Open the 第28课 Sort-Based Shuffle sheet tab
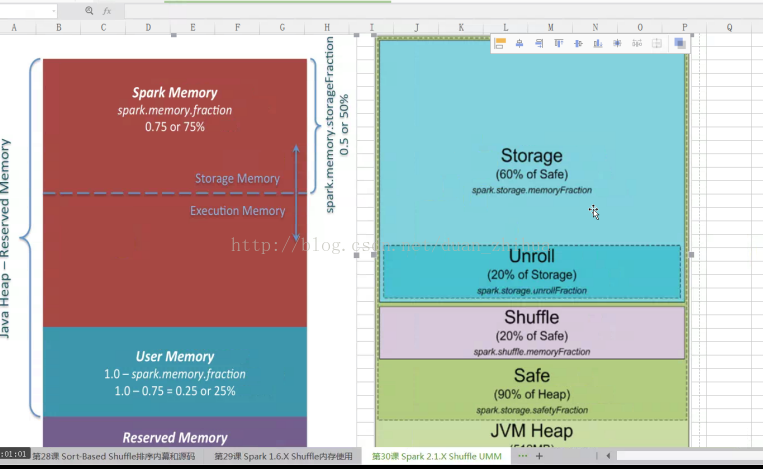The image size is (763, 469). 113,456
